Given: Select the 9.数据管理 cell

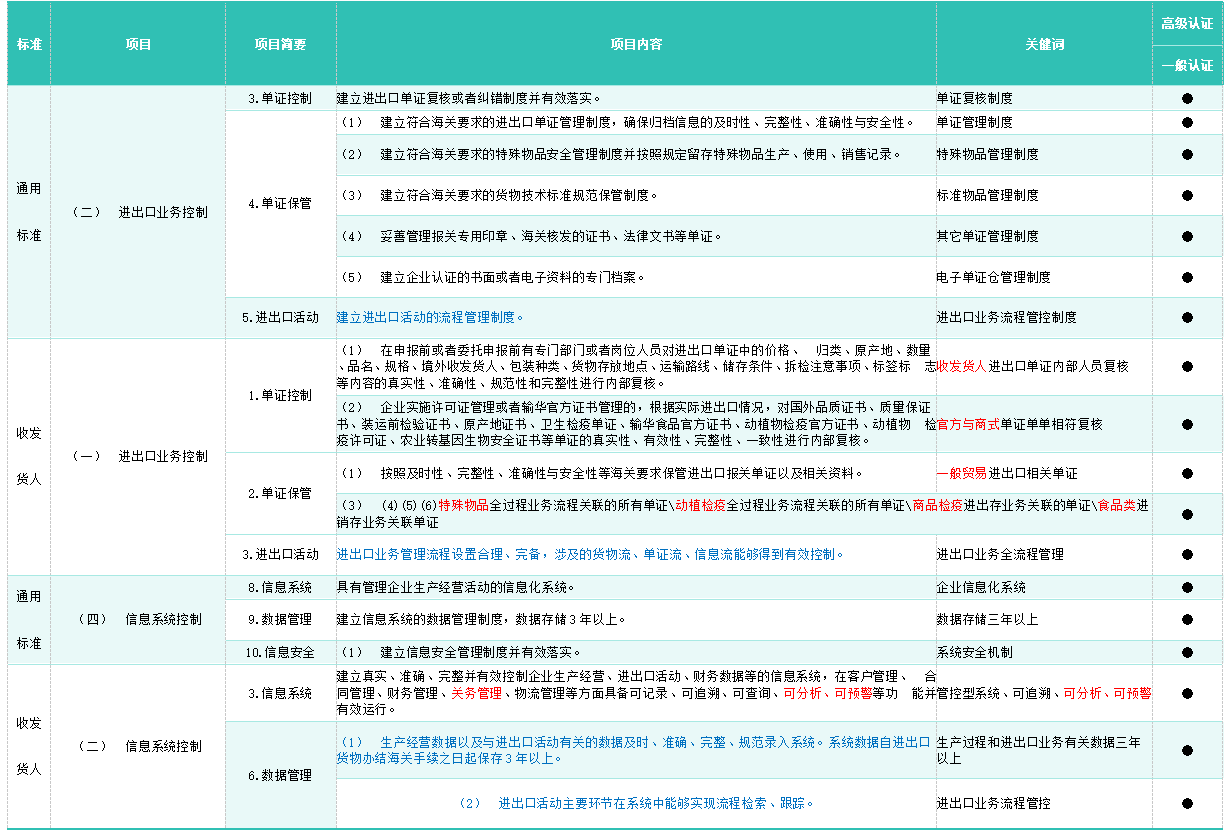Looking at the screenshot, I should [x=280, y=619].
